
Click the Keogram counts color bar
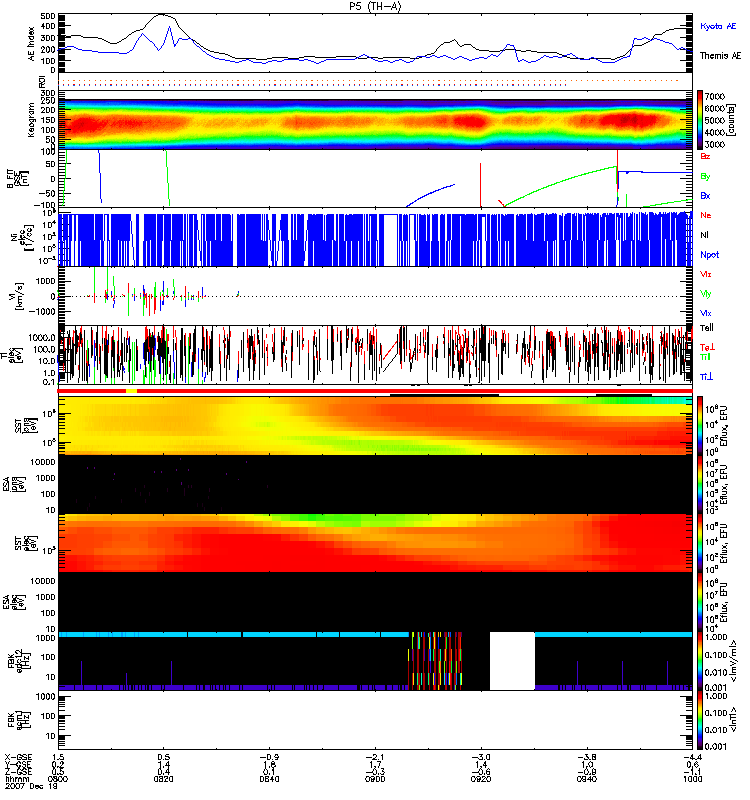(701, 120)
